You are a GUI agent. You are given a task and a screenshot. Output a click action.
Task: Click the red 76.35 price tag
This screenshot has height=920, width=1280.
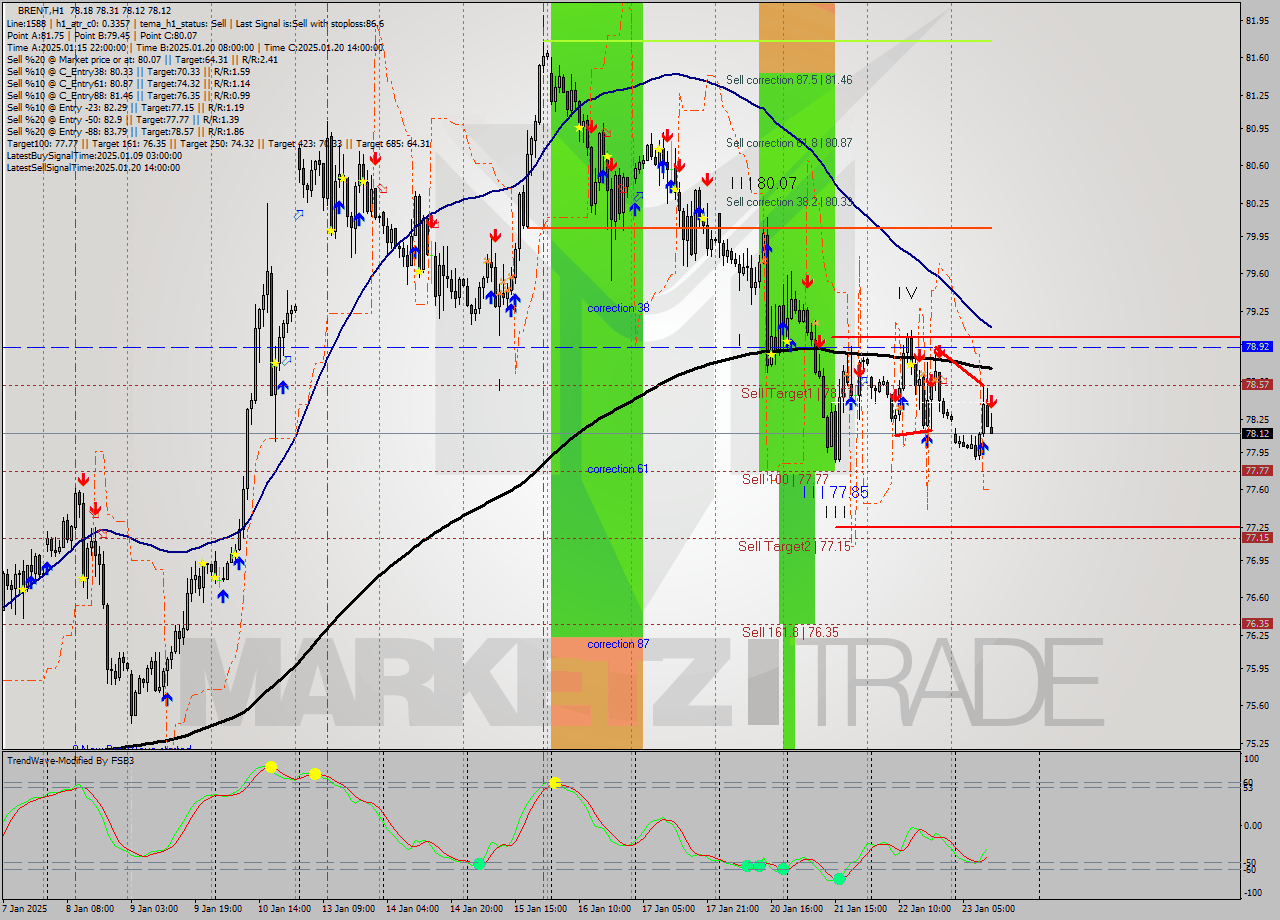pos(1257,623)
